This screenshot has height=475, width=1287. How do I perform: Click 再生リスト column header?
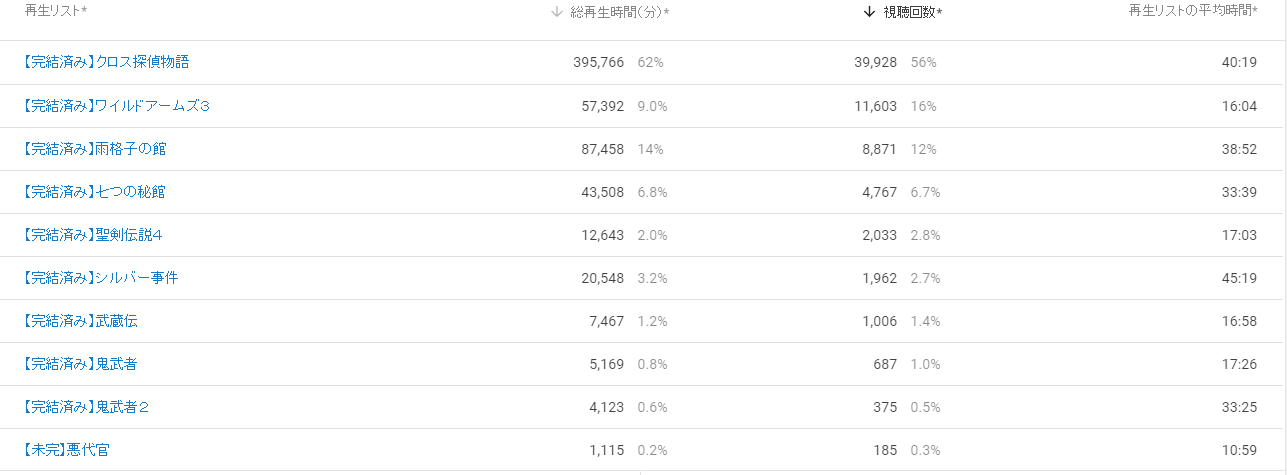pos(55,11)
